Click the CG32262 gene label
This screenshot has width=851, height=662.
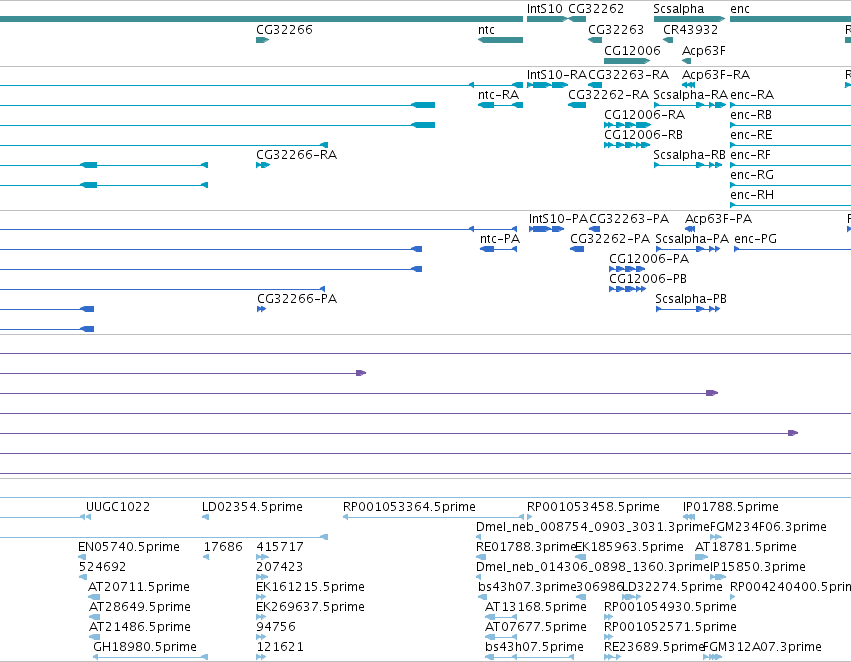[596, 9]
